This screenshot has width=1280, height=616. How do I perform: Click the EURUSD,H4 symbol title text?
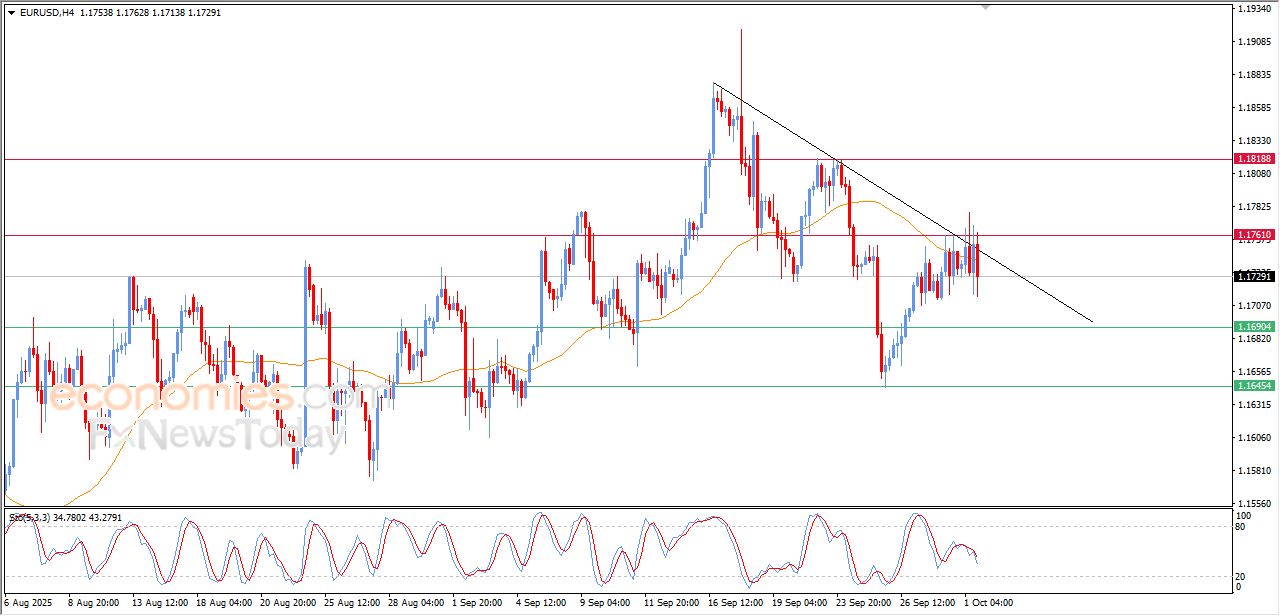(46, 13)
